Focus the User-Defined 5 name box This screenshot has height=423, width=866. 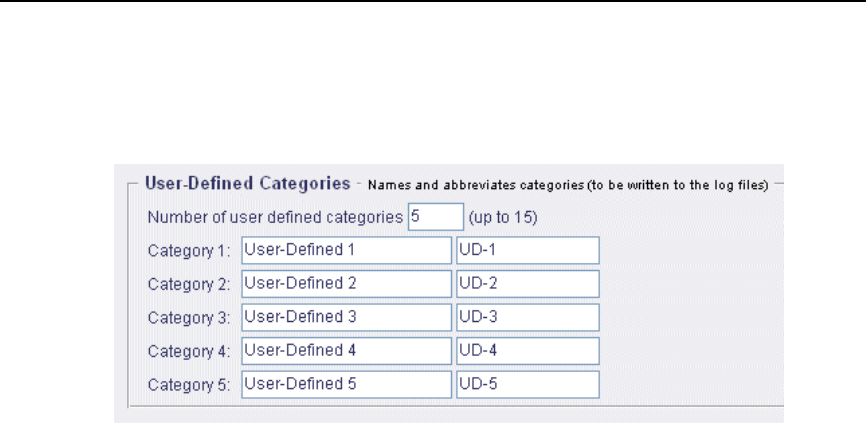pyautogui.click(x=346, y=385)
